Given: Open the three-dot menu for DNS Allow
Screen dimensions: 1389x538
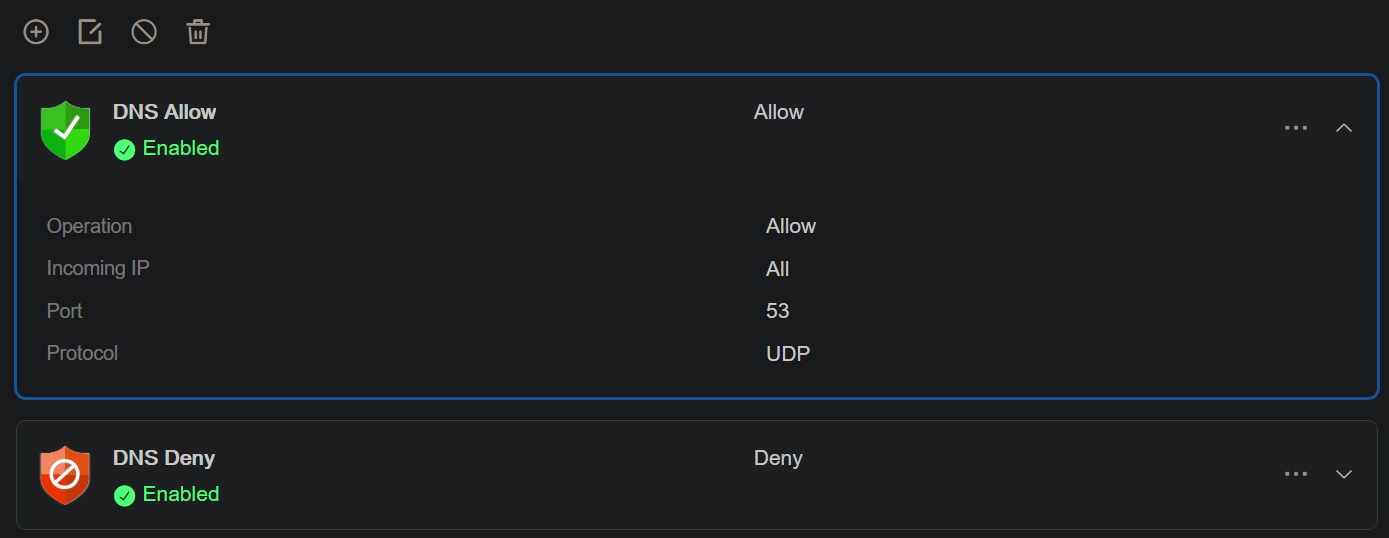Looking at the screenshot, I should 1296,128.
